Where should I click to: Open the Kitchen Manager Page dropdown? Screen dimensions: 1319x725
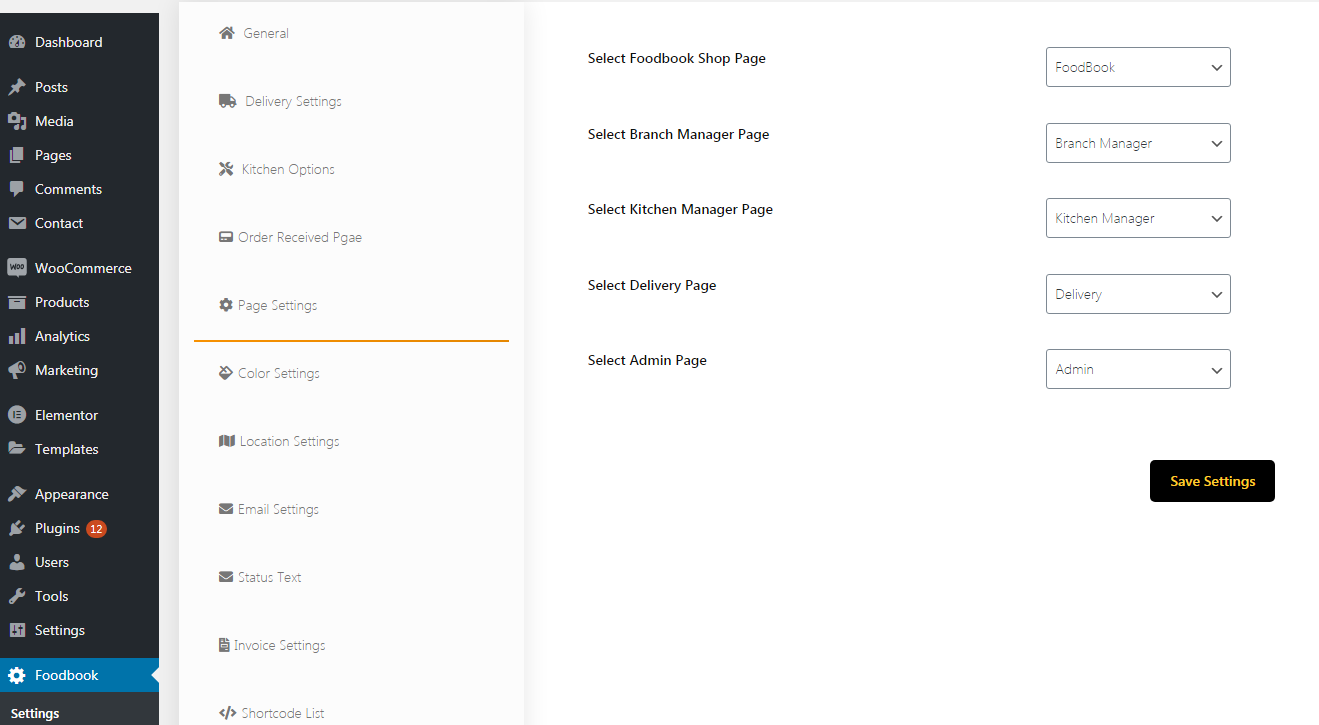[1138, 218]
